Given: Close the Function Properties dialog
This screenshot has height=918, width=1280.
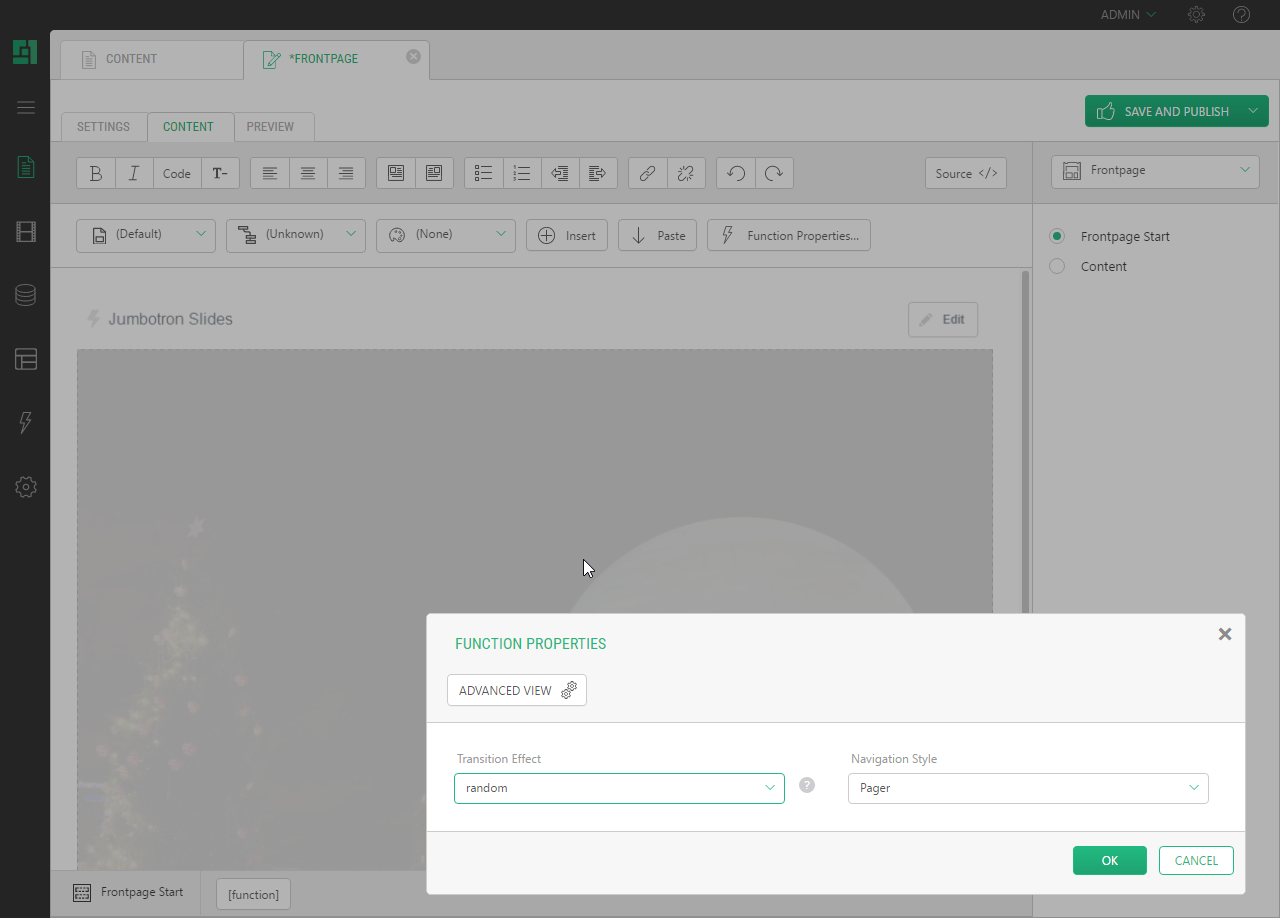Looking at the screenshot, I should click(1224, 634).
